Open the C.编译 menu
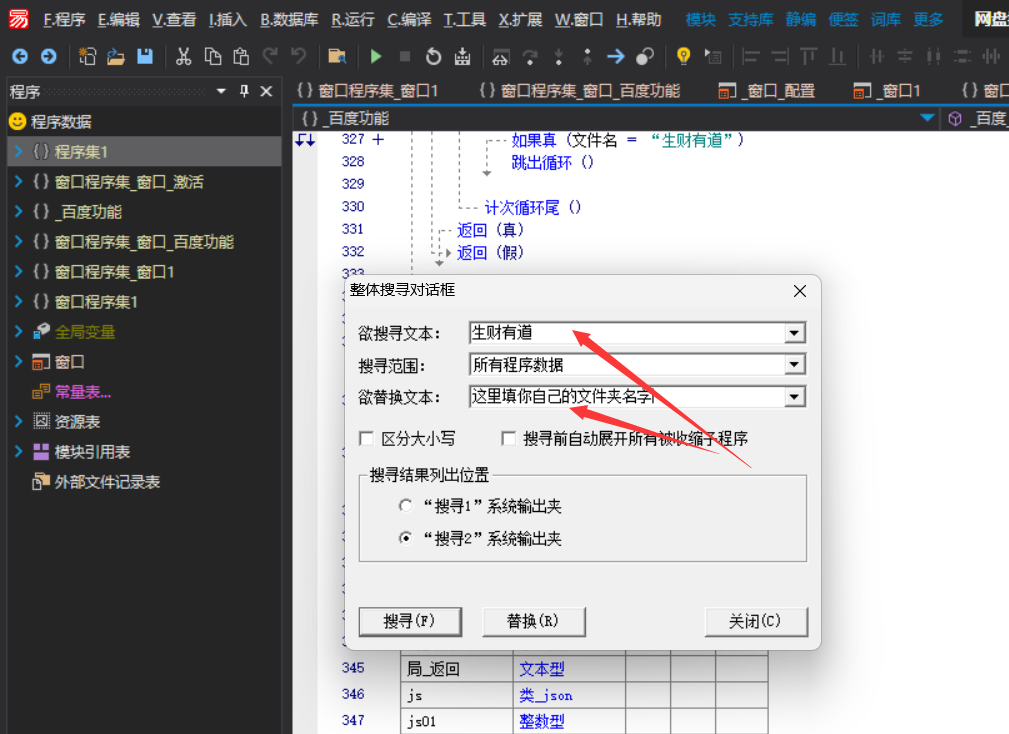The width and height of the screenshot is (1009, 734). click(x=408, y=20)
